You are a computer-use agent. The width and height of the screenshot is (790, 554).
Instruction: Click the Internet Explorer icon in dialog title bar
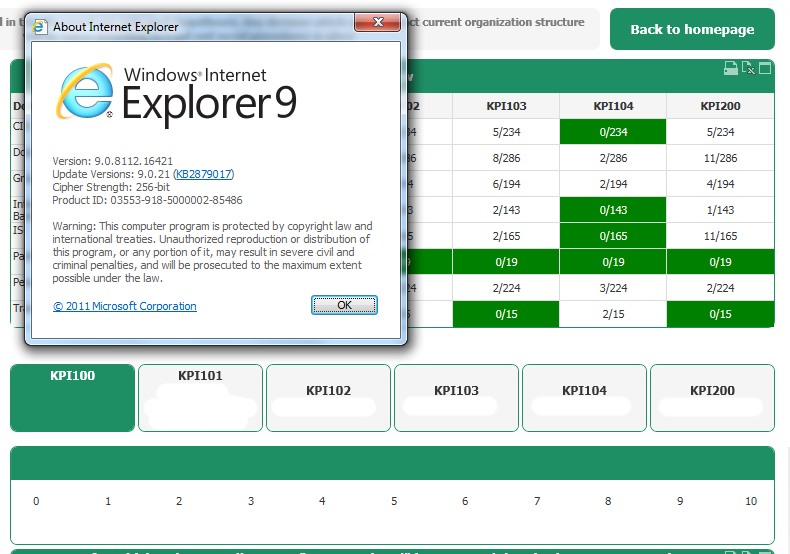coord(40,27)
